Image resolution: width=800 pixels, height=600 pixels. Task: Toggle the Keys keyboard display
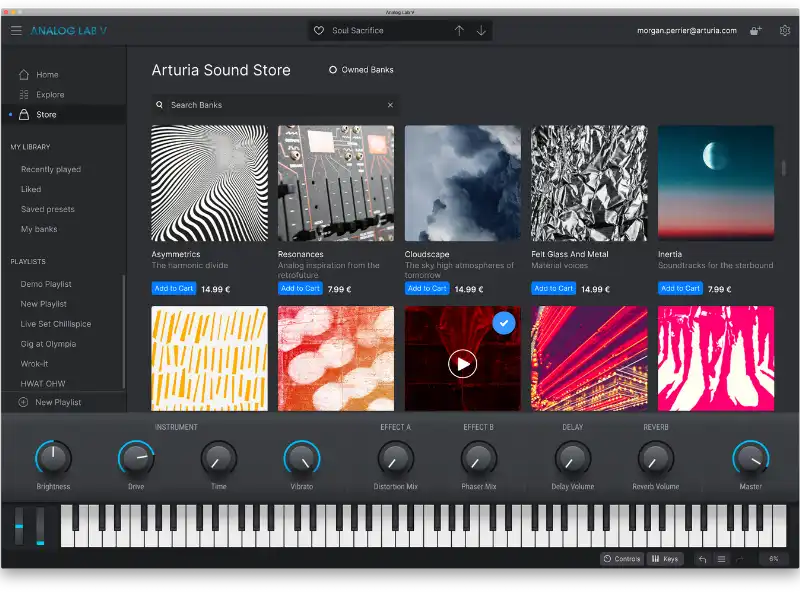pyautogui.click(x=664, y=559)
